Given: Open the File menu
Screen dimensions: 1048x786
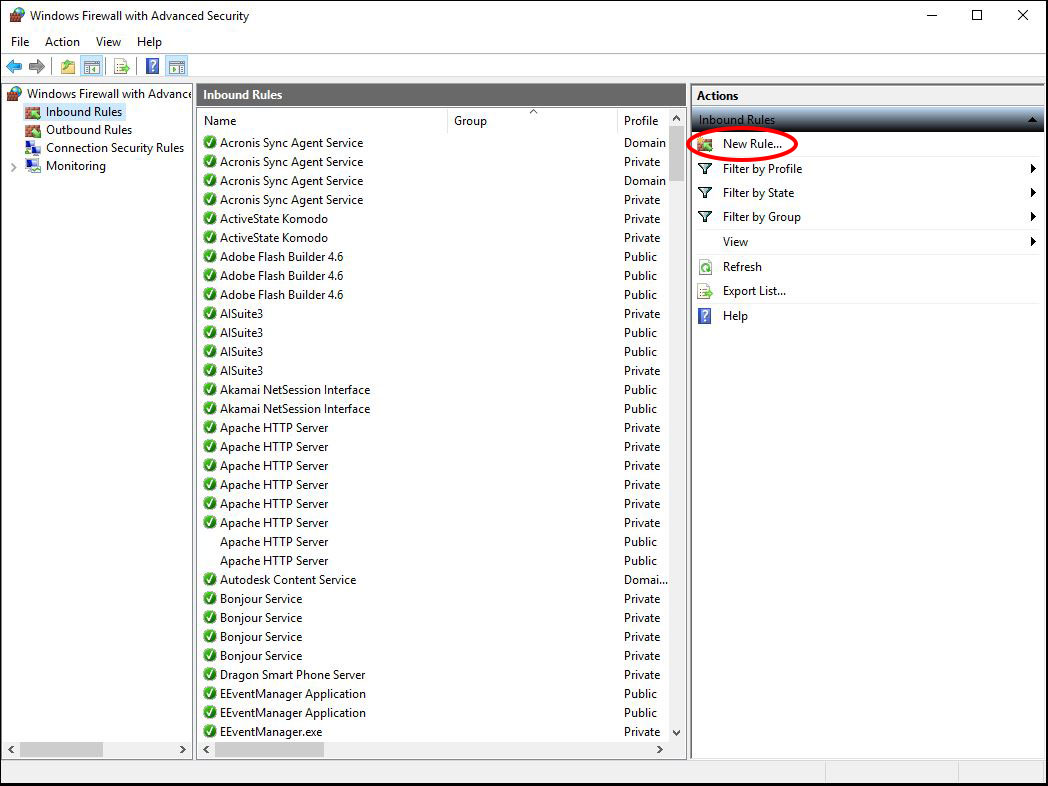Looking at the screenshot, I should pyautogui.click(x=20, y=41).
